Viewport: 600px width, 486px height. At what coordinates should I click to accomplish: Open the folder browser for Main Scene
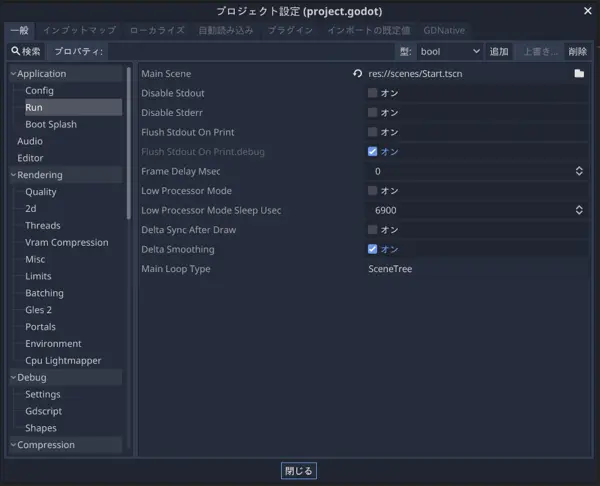pos(579,73)
